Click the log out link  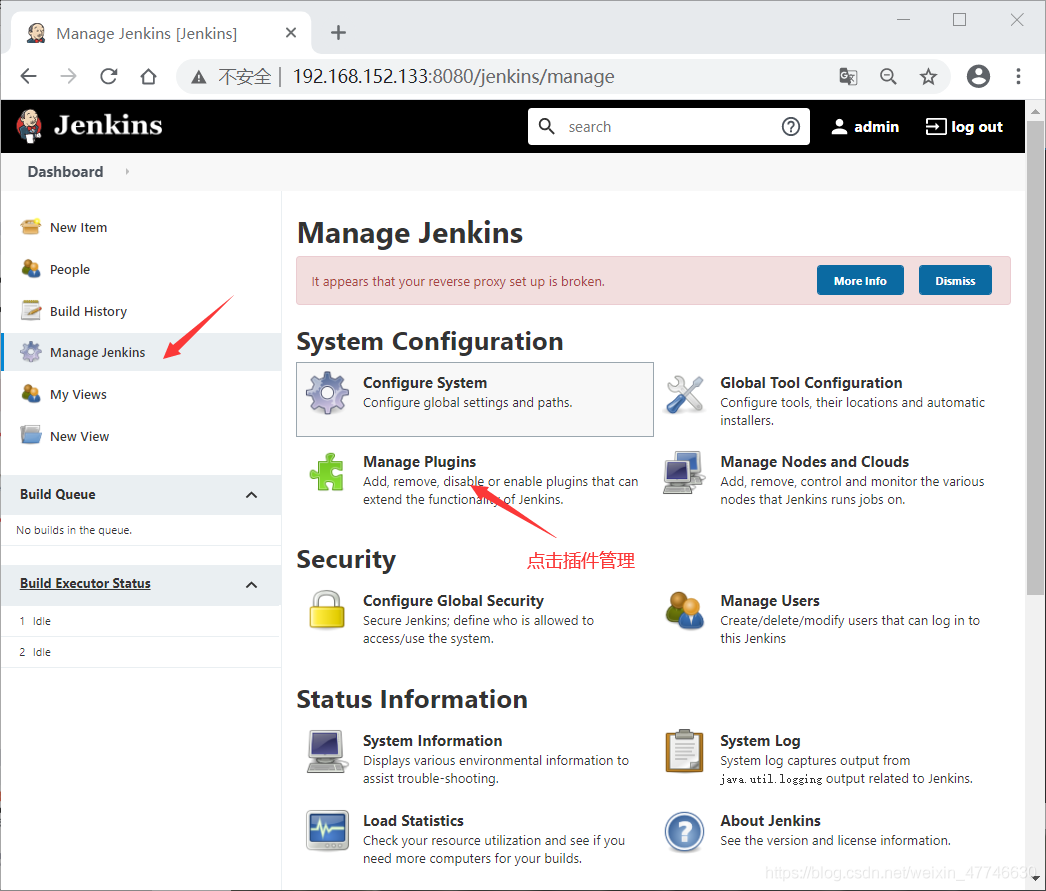pos(965,127)
